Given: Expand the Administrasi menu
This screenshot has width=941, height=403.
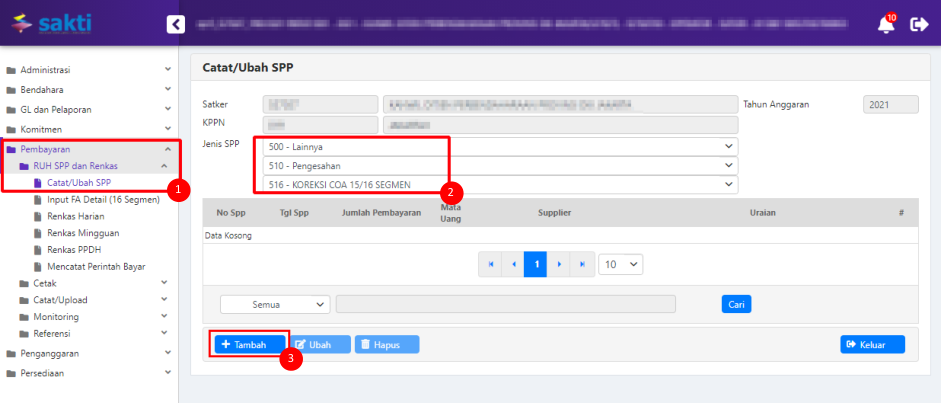Looking at the screenshot, I should coord(90,70).
